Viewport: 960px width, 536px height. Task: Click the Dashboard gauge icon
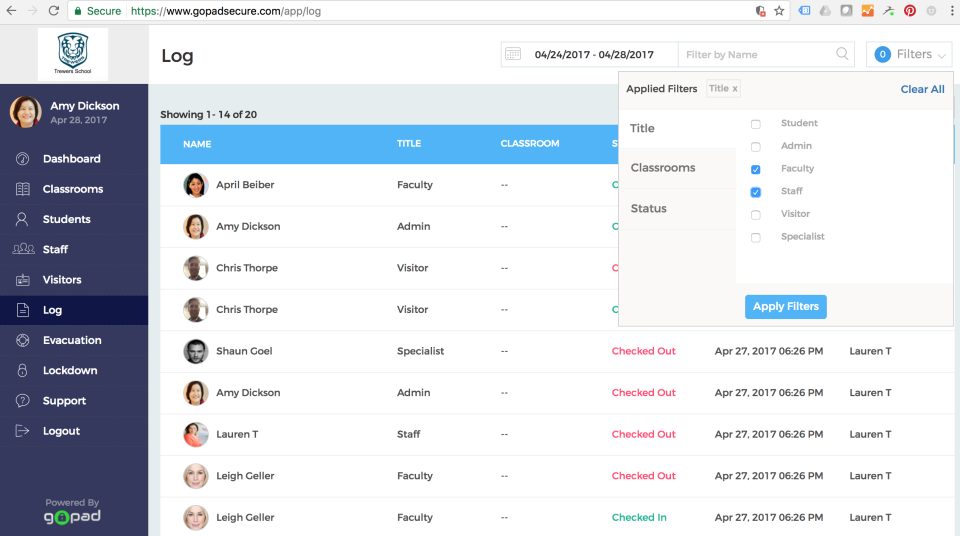23,159
